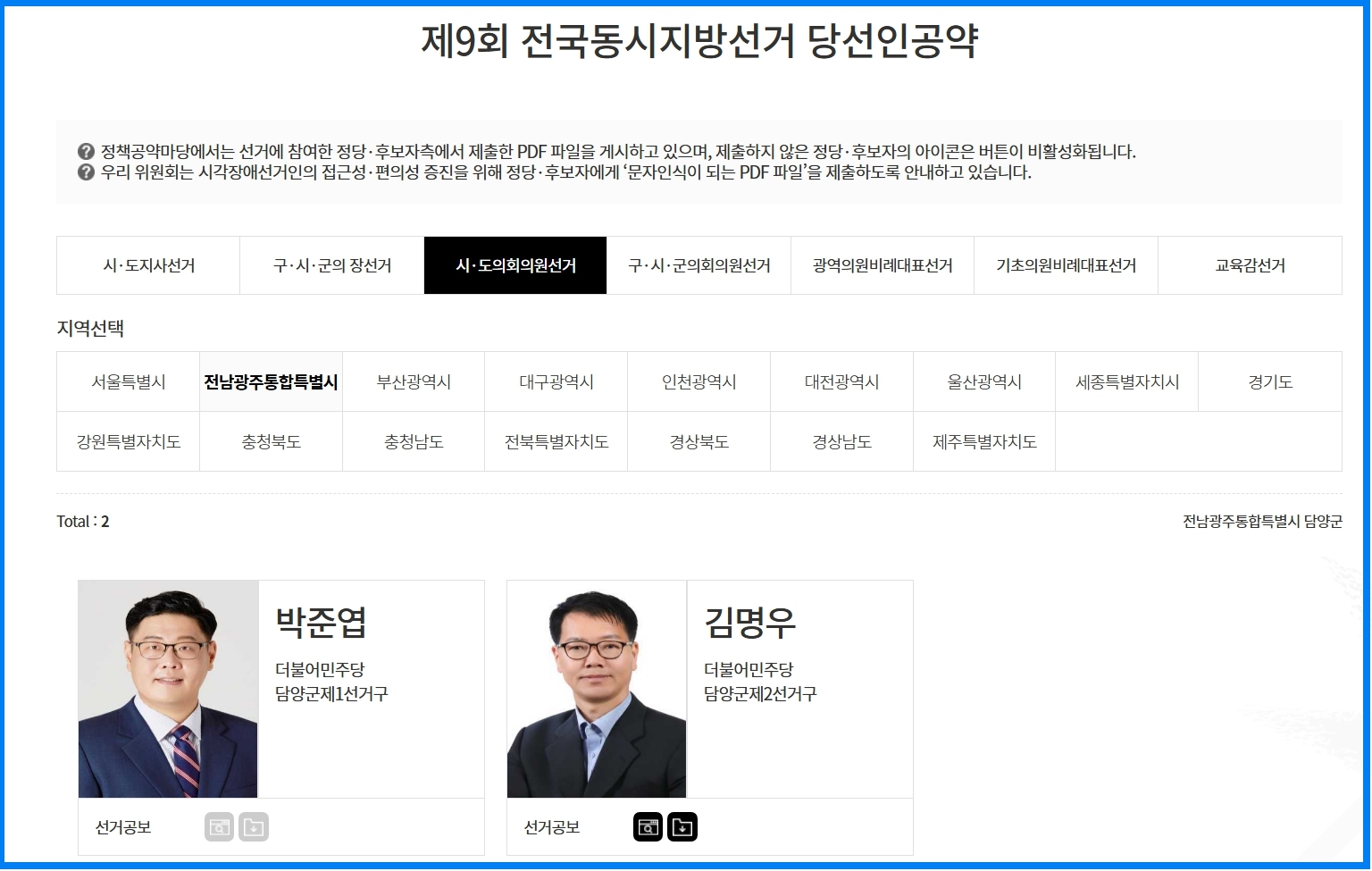Select 세종특별자치시 region
Screen dimensions: 1372x871
(x=1127, y=381)
